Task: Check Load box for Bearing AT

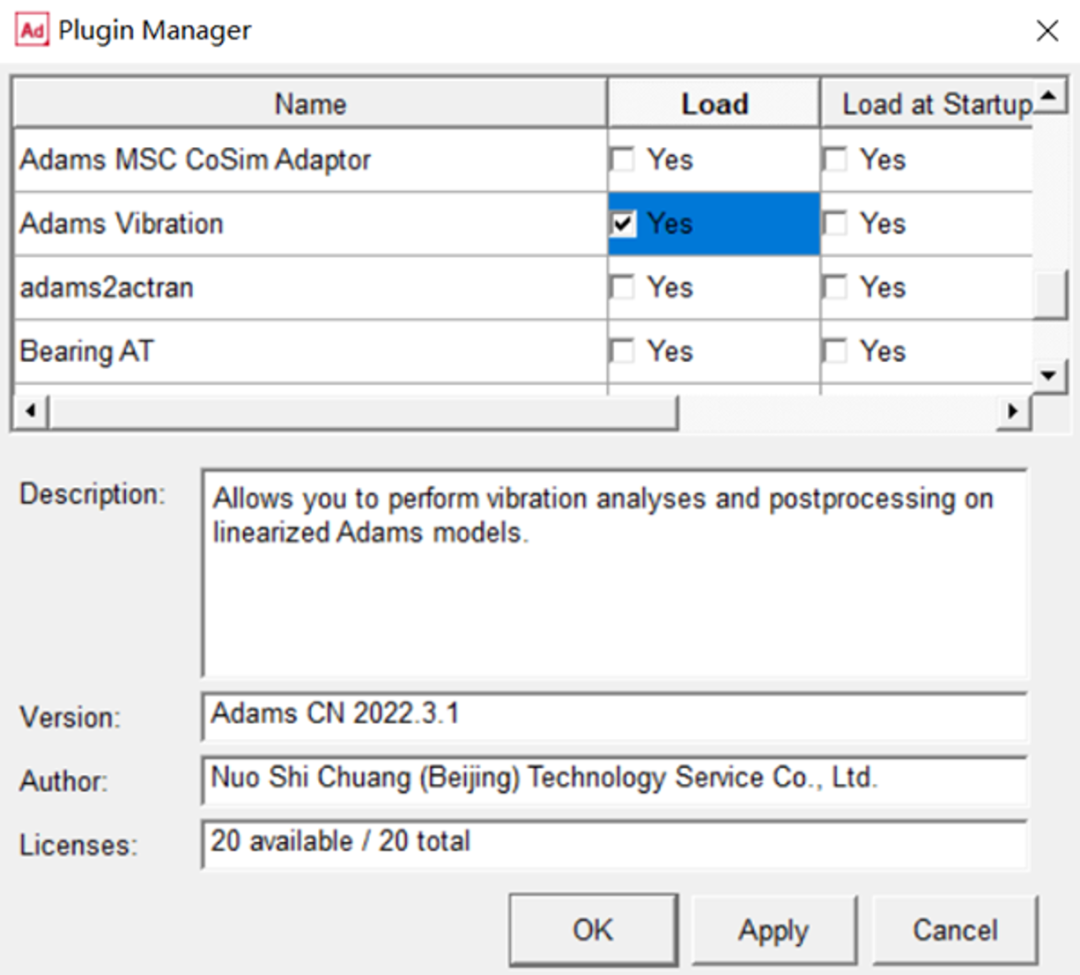Action: pyautogui.click(x=623, y=351)
